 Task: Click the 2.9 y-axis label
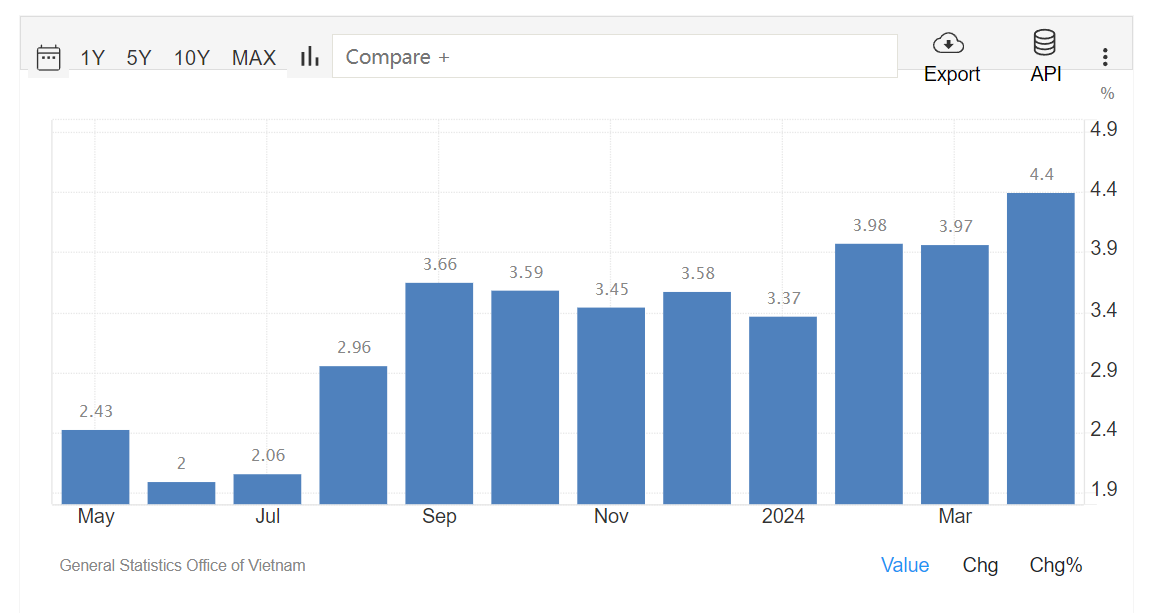(x=1104, y=370)
